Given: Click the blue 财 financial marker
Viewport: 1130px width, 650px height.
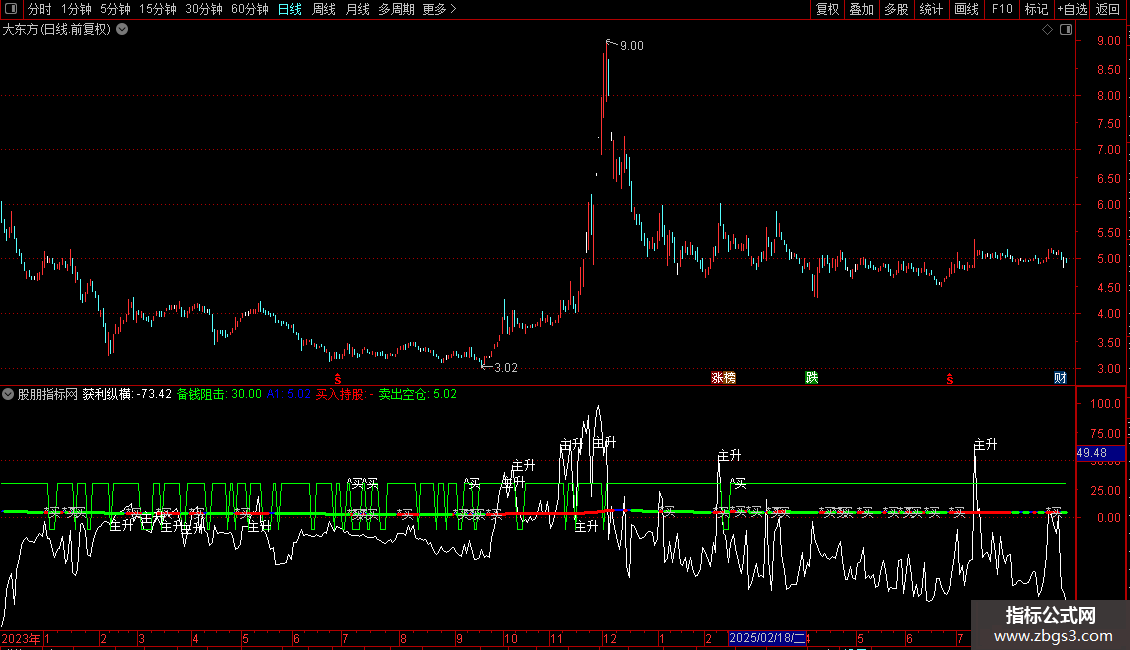Looking at the screenshot, I should tap(1060, 378).
